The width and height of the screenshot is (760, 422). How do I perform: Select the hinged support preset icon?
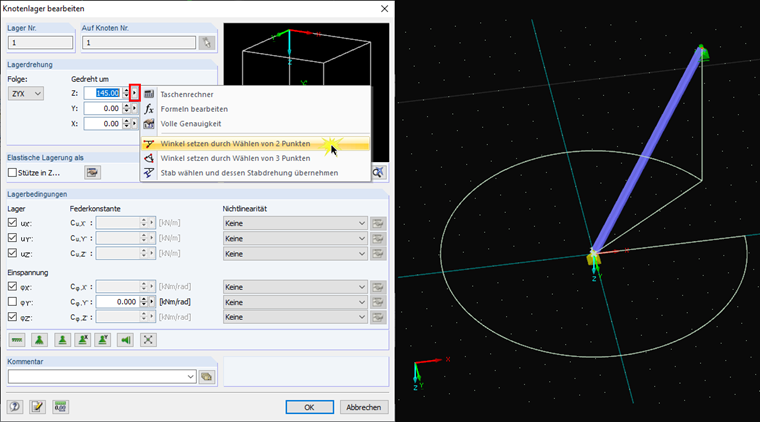[39, 340]
